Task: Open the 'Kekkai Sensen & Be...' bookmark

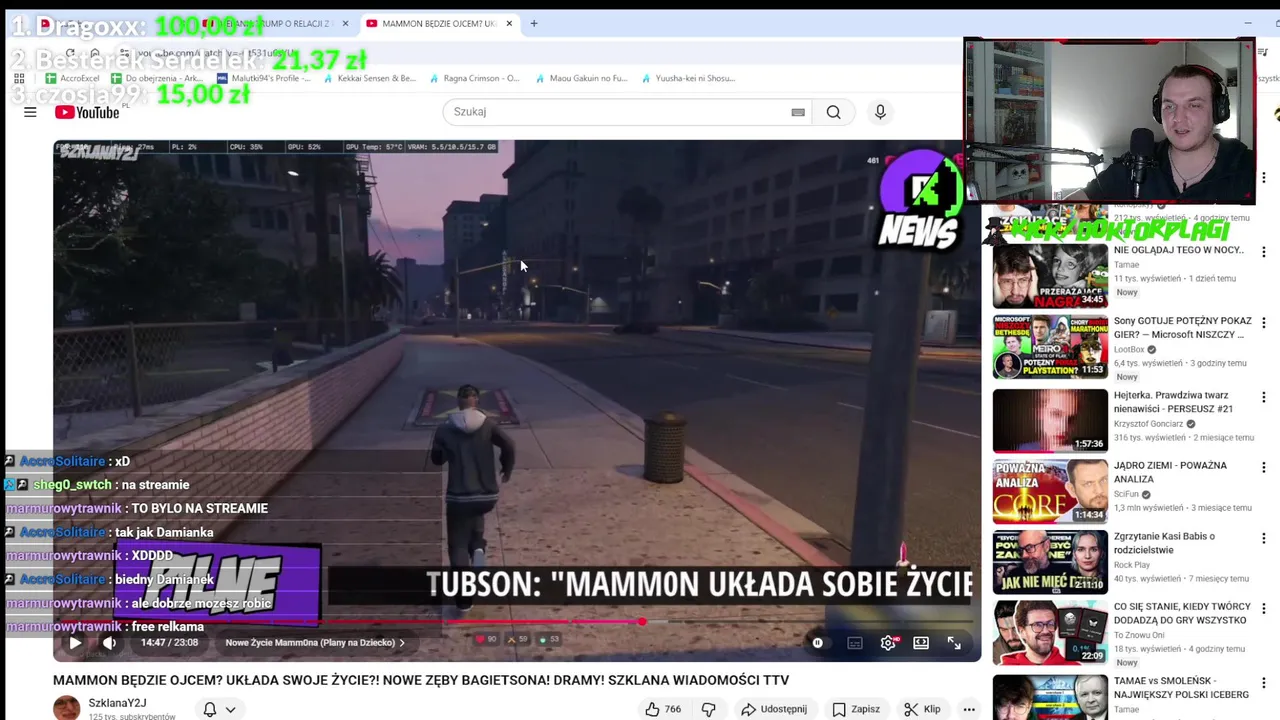Action: [x=368, y=78]
